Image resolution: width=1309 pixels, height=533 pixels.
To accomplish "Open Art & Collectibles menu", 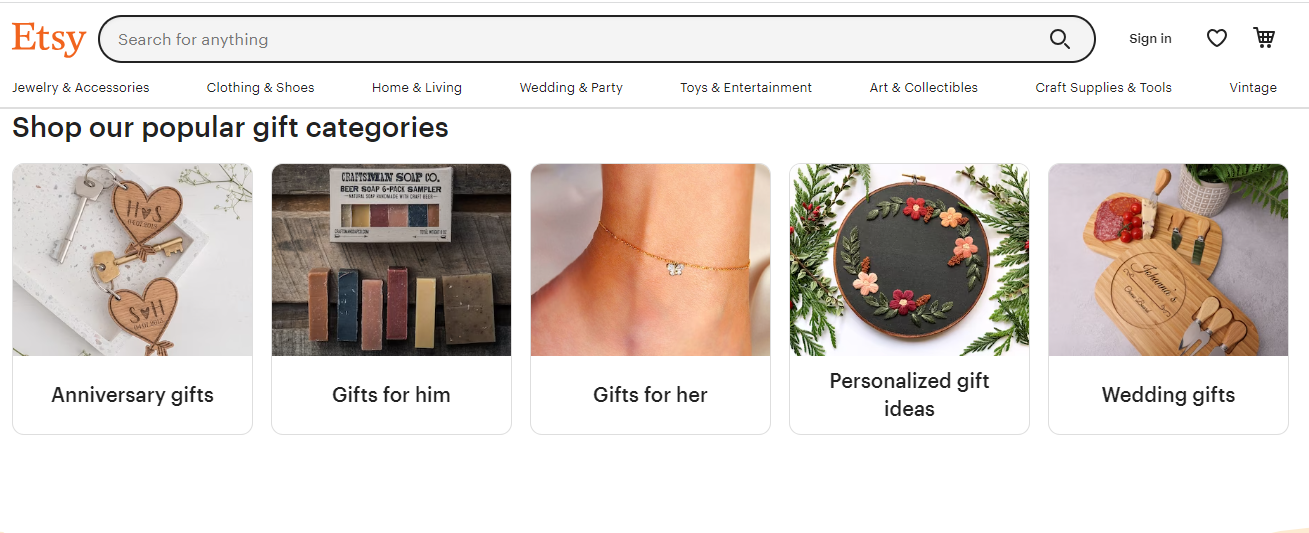I will click(x=924, y=88).
